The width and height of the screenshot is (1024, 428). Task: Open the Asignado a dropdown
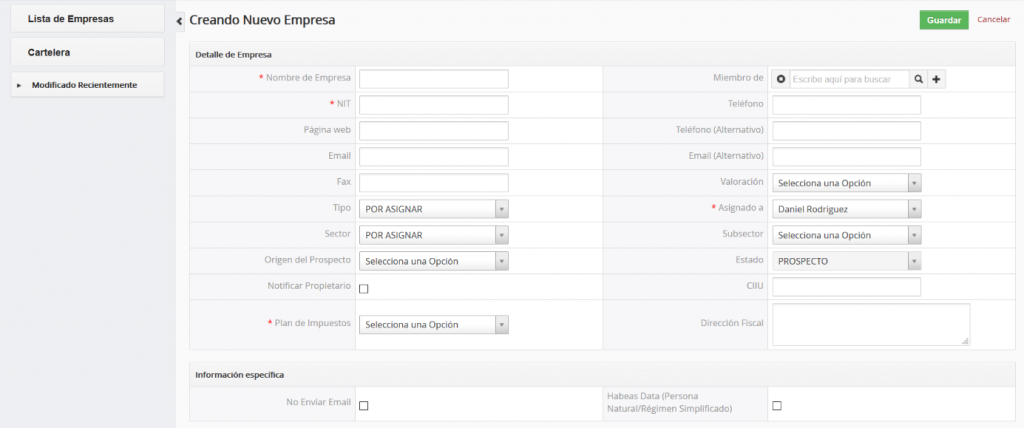(x=846, y=209)
